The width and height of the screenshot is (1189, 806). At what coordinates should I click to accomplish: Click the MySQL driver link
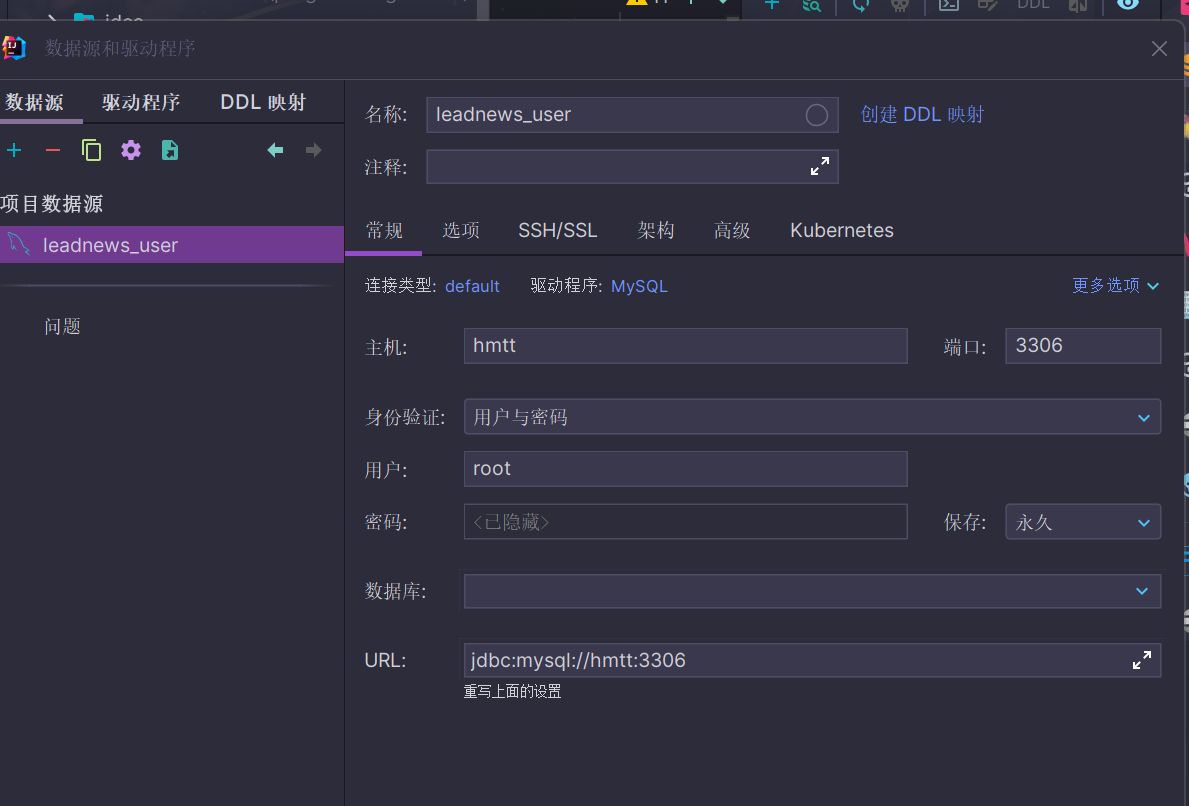639,287
